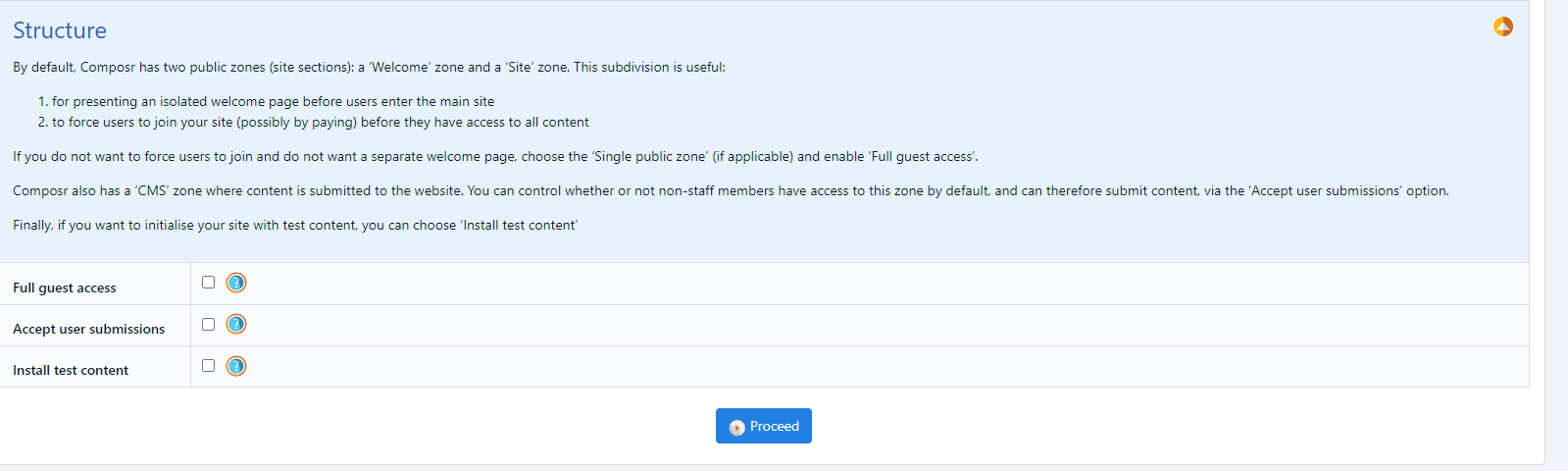The image size is (1568, 471).
Task: Click the orange collapse icon beside Structure heading
Action: coord(1502,27)
